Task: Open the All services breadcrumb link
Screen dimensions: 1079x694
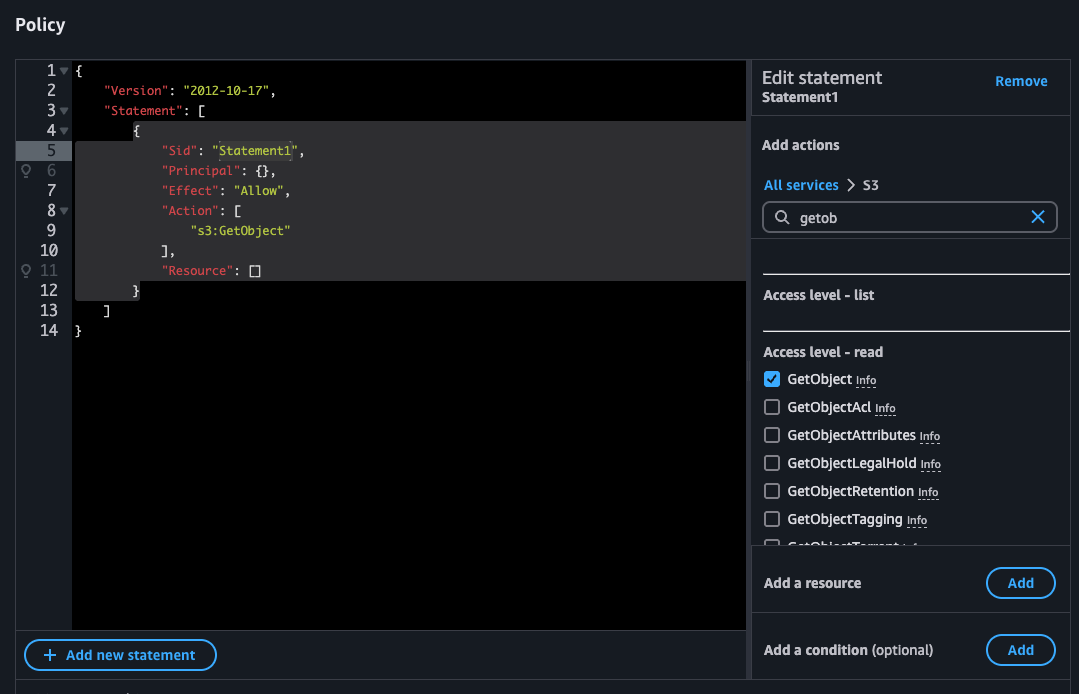Action: click(801, 185)
